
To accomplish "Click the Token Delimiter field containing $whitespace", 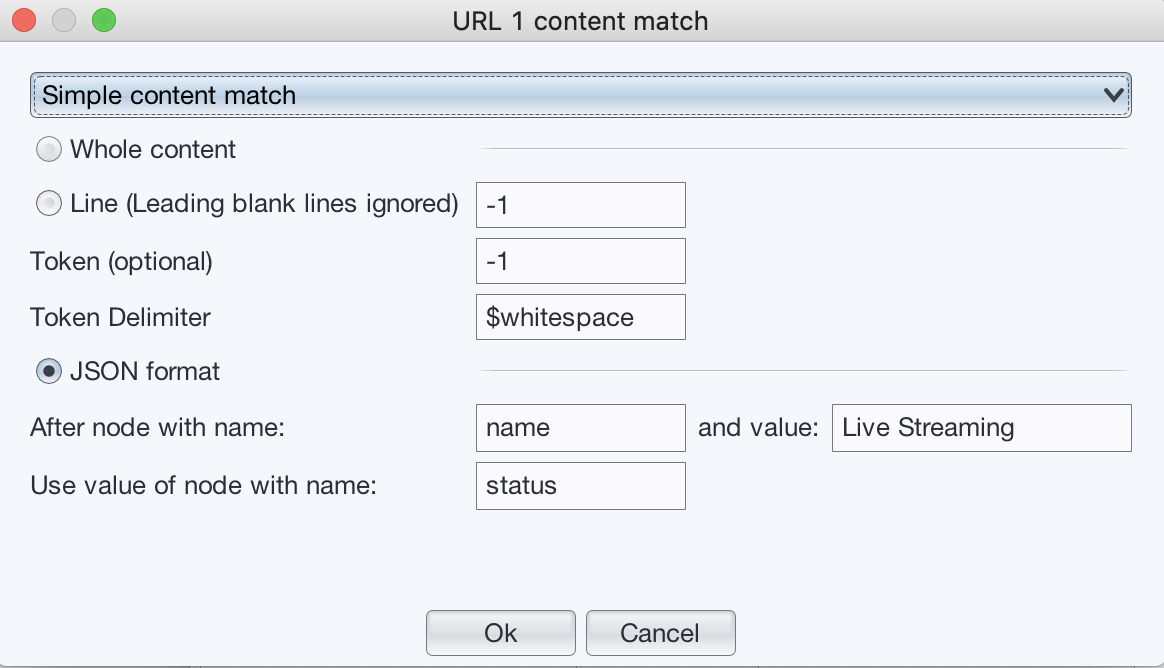I will click(x=580, y=317).
